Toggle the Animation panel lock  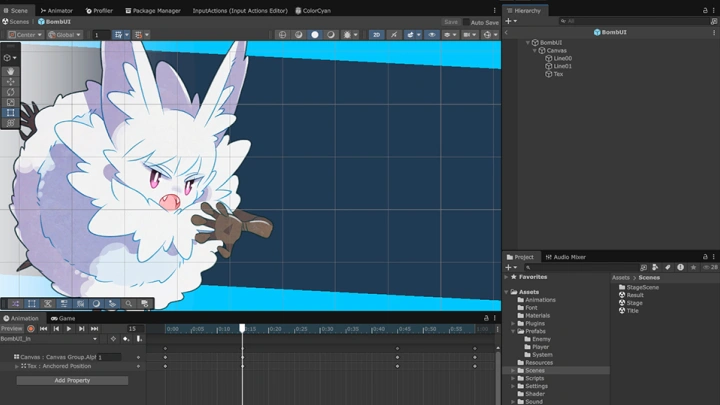(x=486, y=318)
